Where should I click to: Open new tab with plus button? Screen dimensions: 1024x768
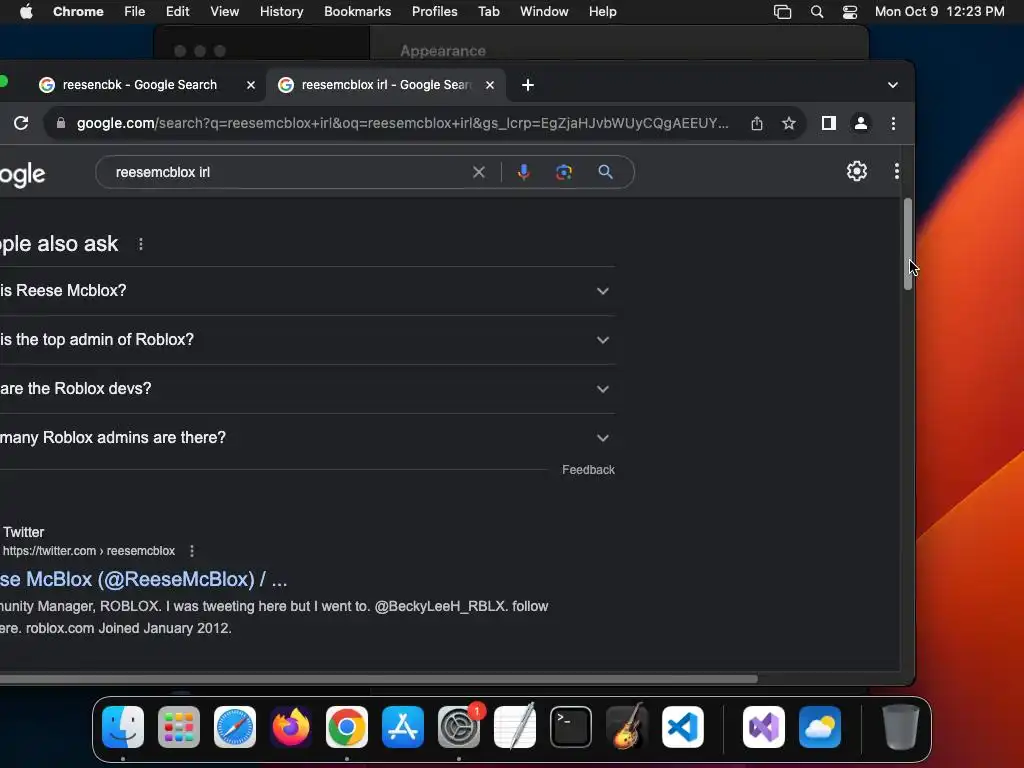point(528,85)
